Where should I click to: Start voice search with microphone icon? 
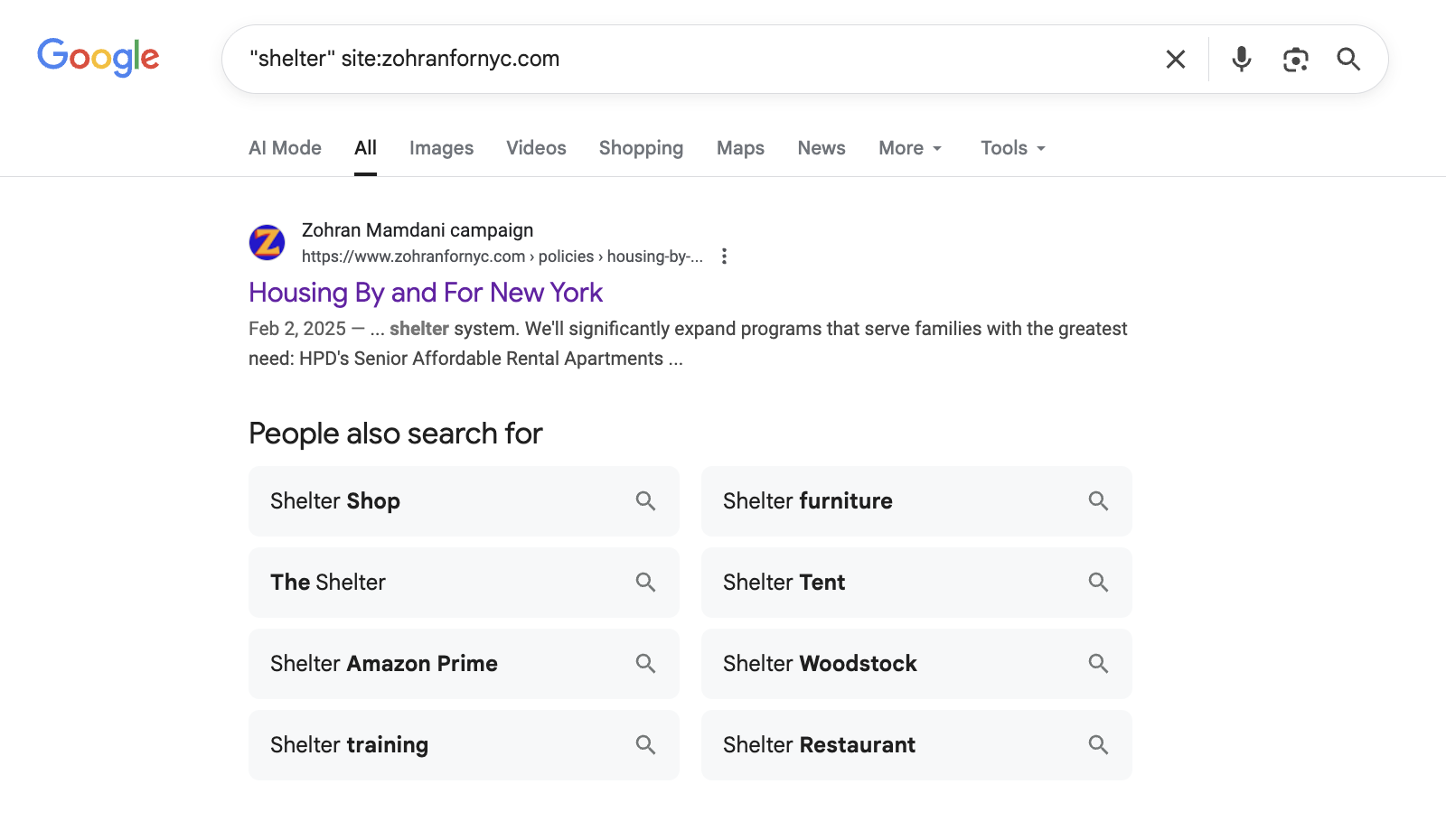1242,60
